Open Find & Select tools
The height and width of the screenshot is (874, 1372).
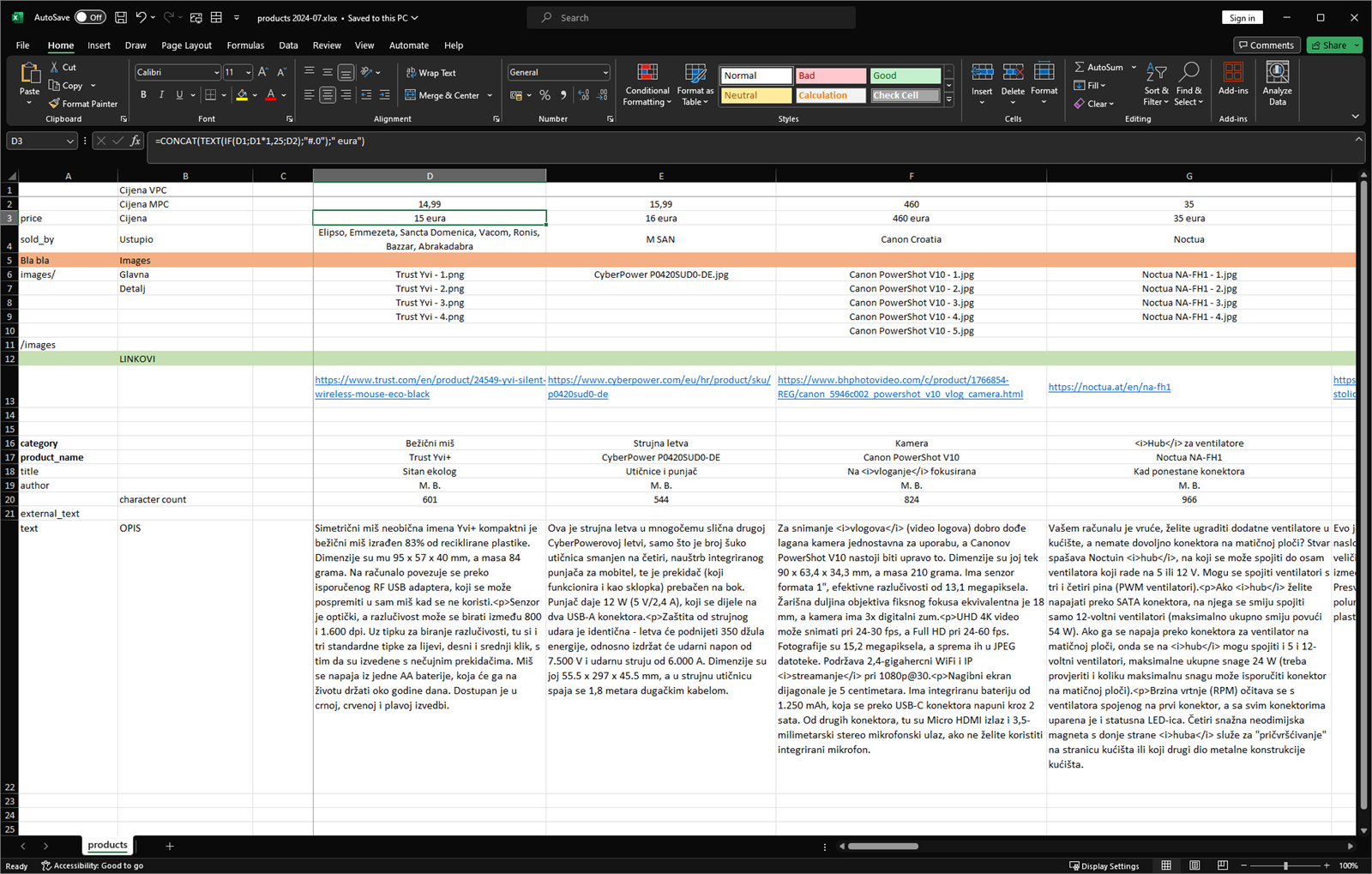(1188, 84)
